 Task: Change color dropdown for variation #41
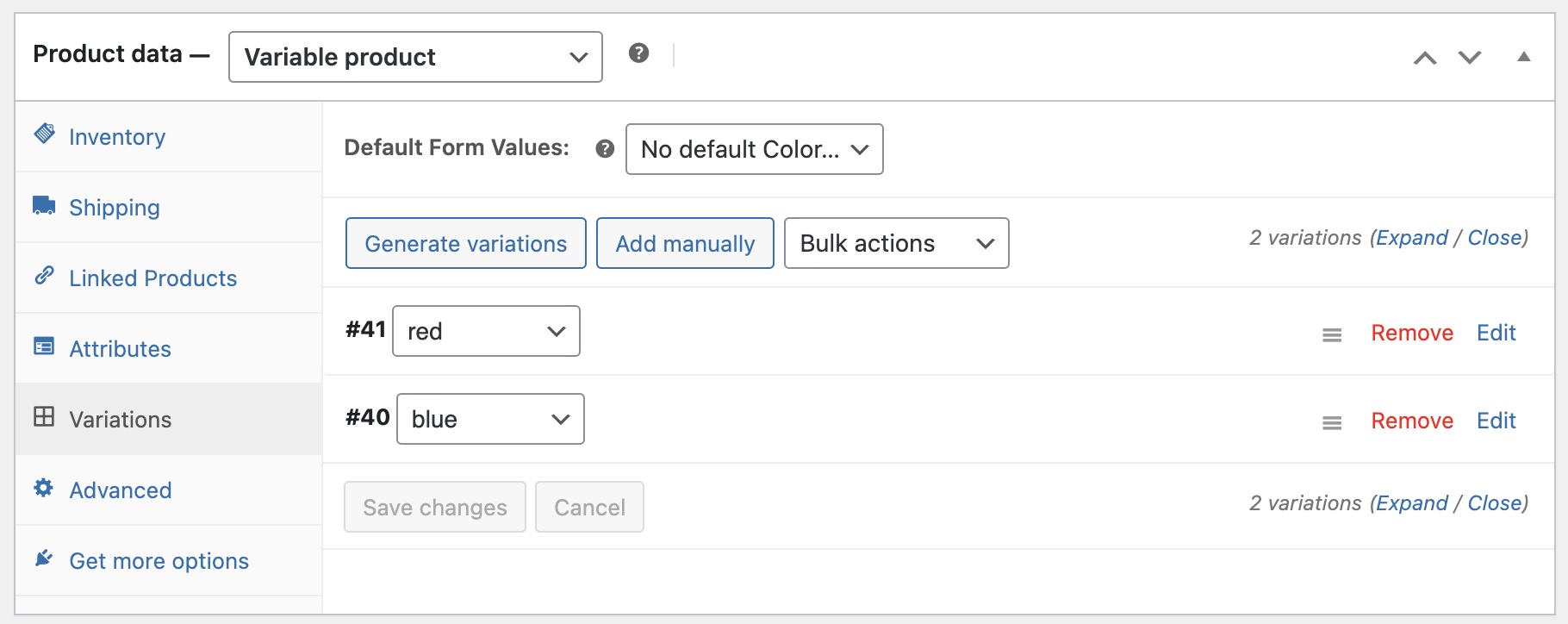click(486, 332)
